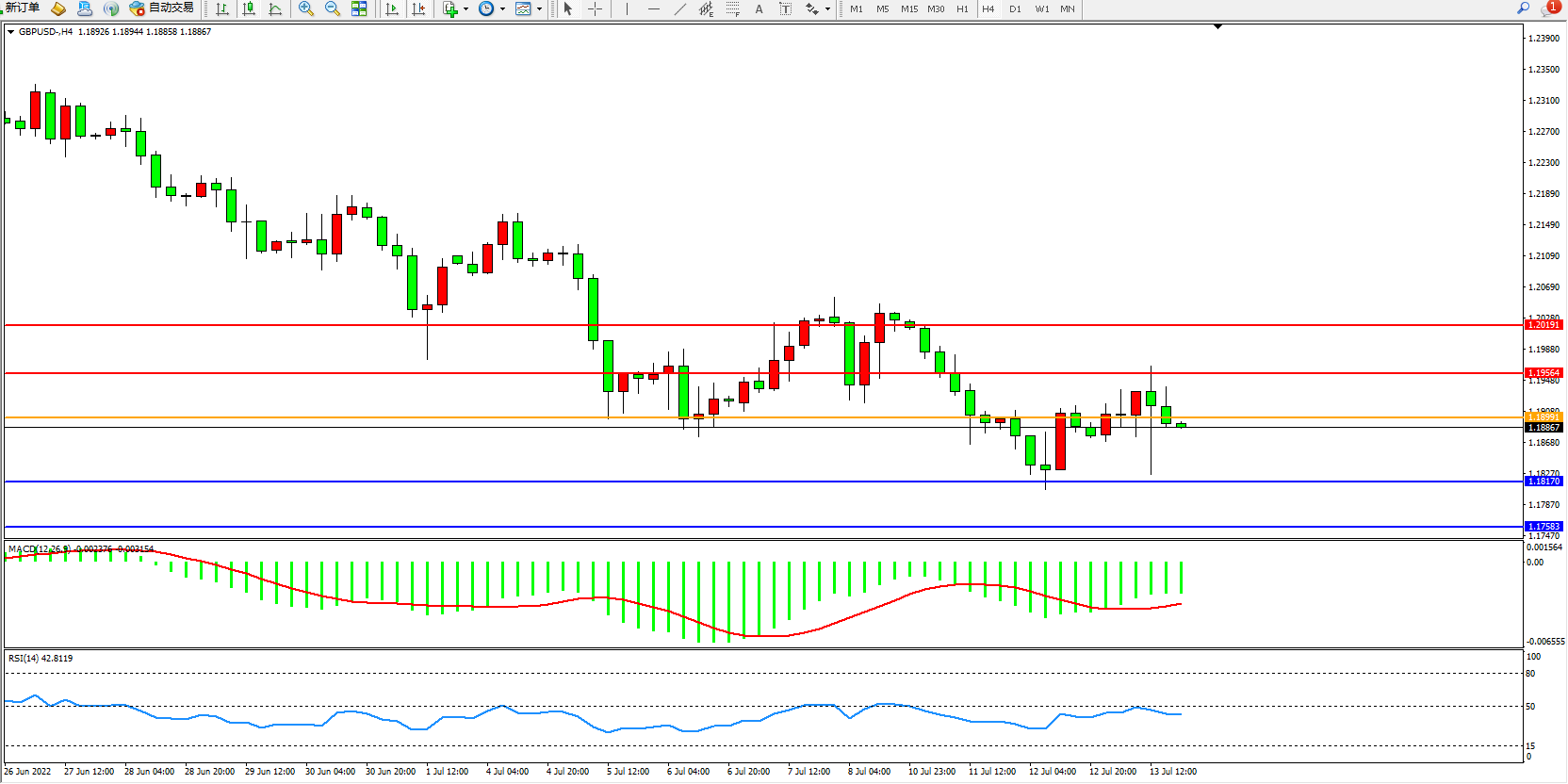Open the search magnifier at top right

(x=1523, y=8)
